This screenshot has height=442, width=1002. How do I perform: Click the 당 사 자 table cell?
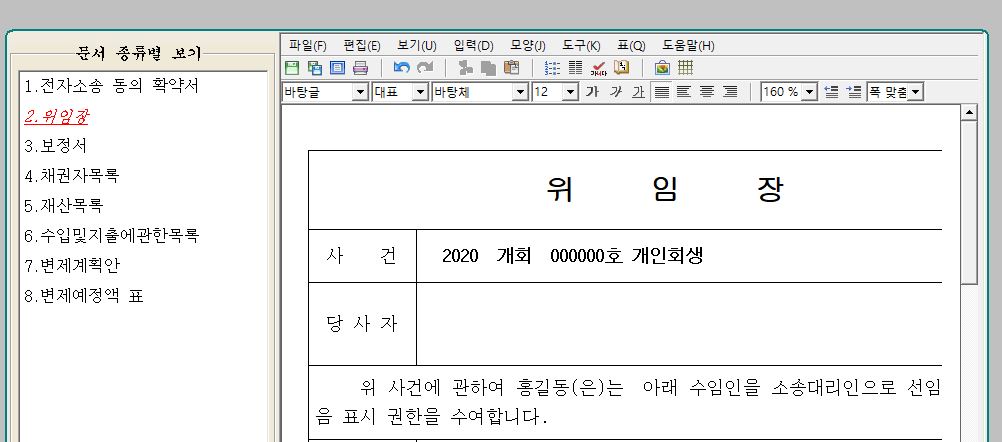point(362,324)
